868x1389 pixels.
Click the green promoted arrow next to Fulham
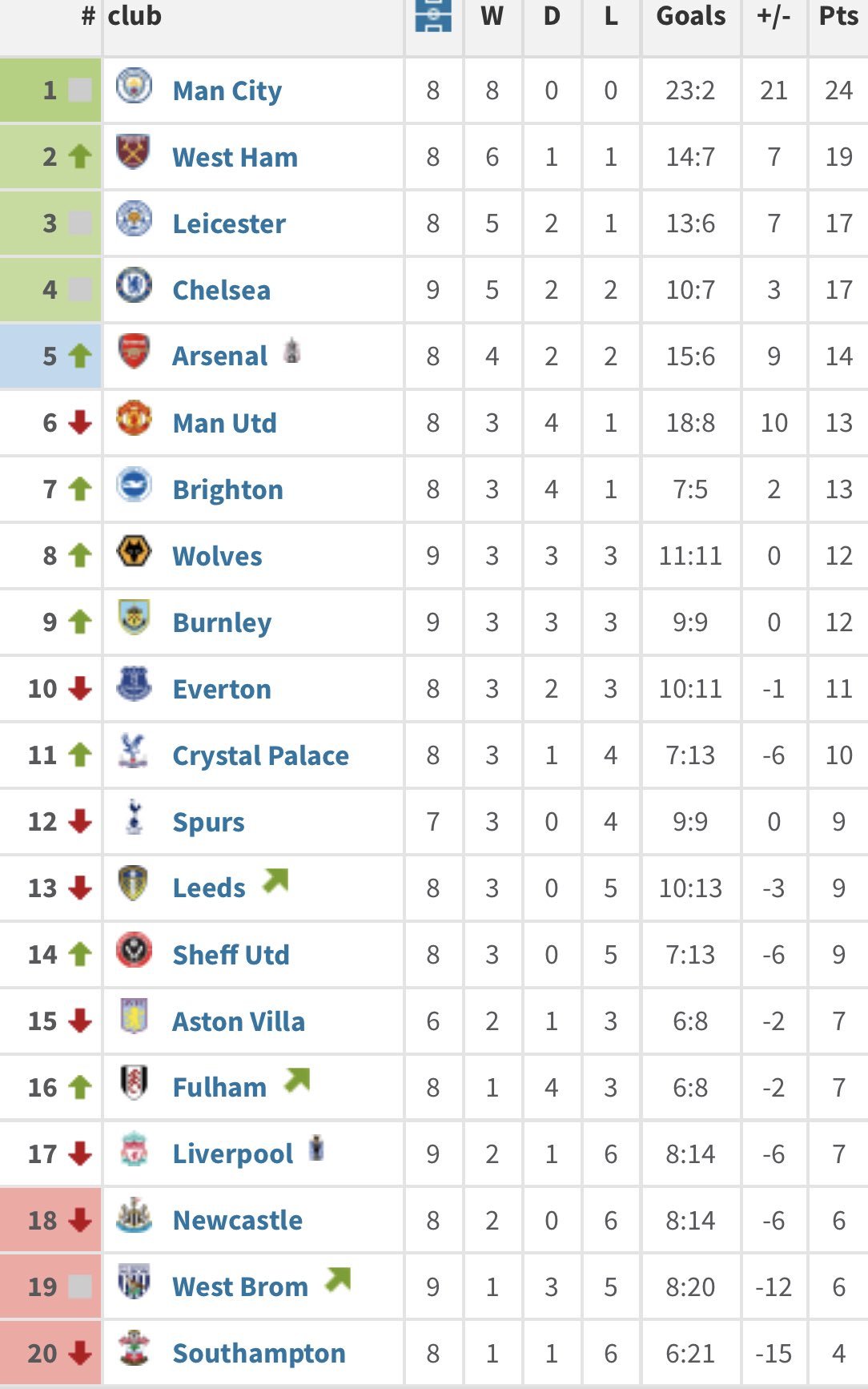coord(296,1081)
